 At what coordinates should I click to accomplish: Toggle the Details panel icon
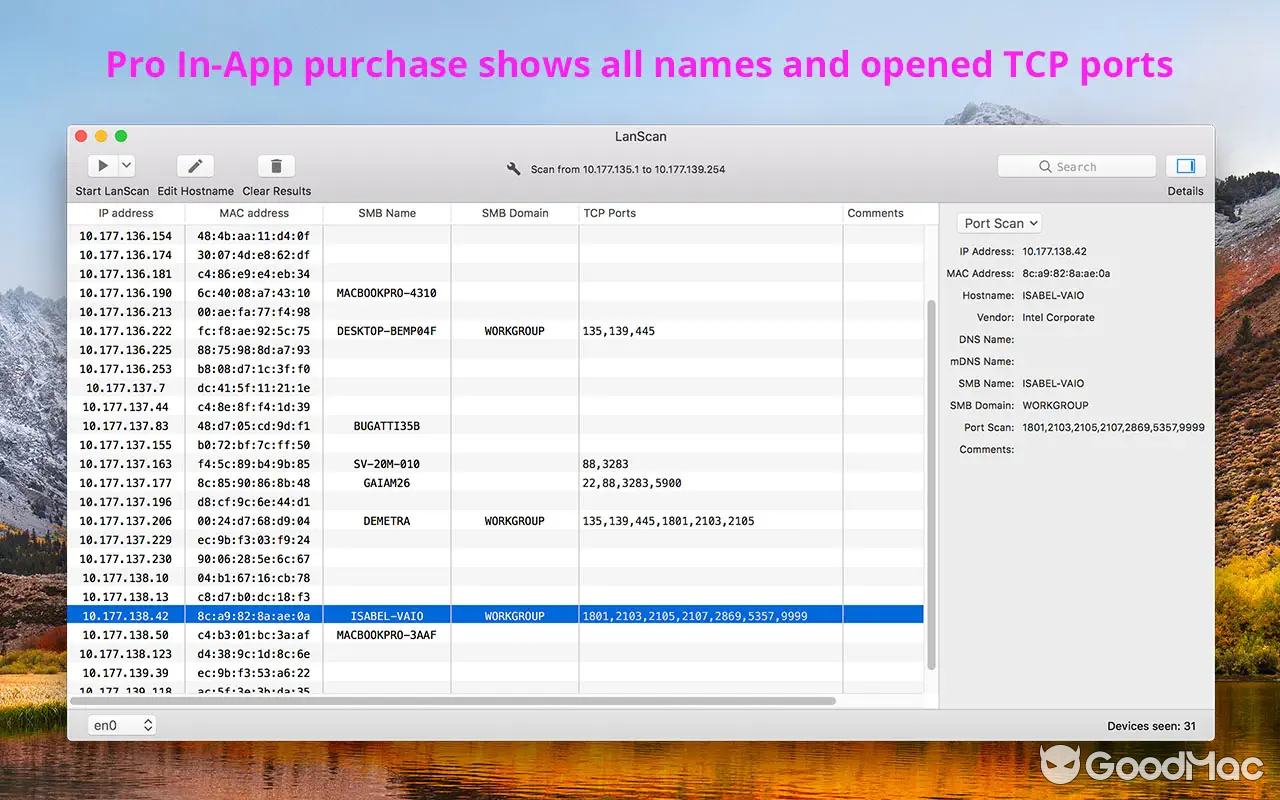click(x=1185, y=165)
